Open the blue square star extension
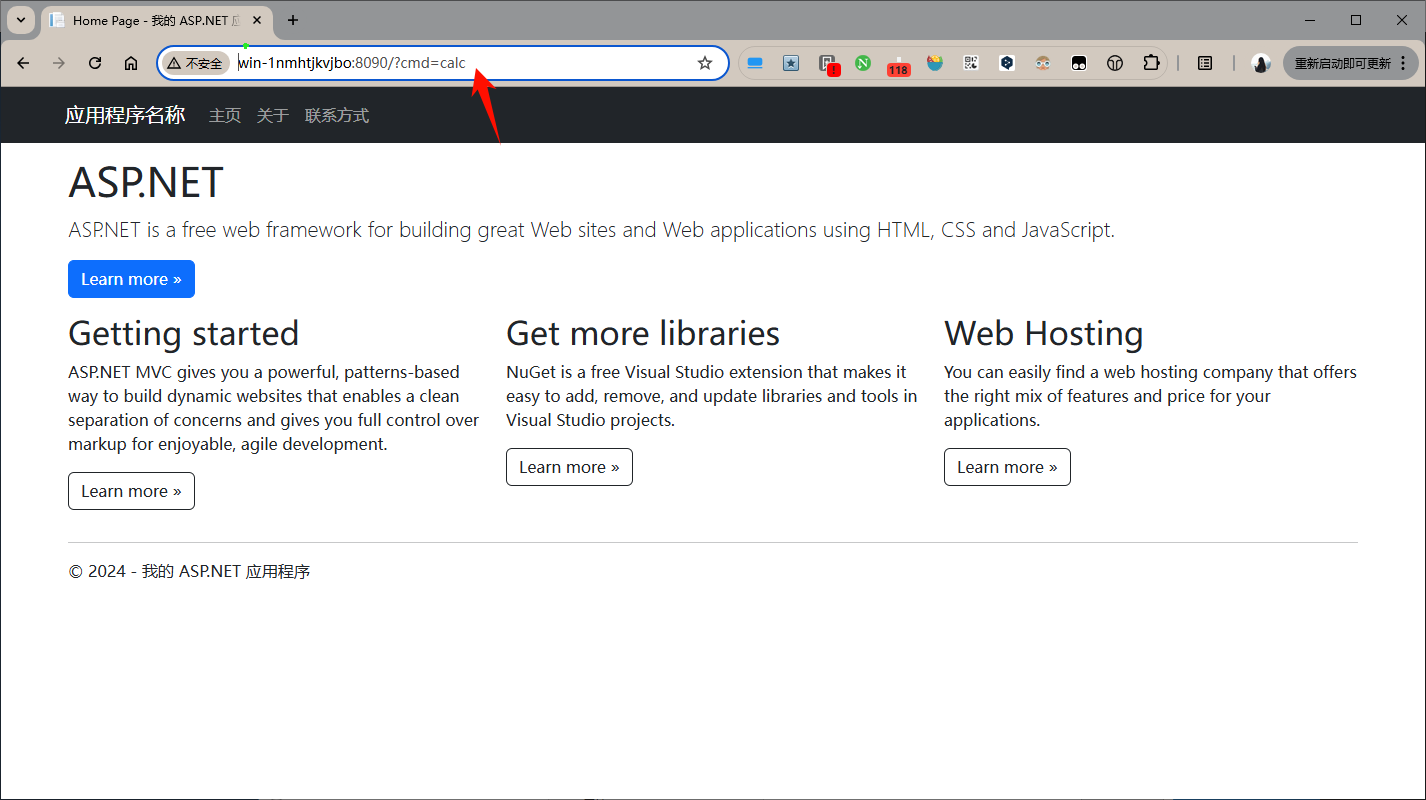1426x800 pixels. (x=791, y=63)
